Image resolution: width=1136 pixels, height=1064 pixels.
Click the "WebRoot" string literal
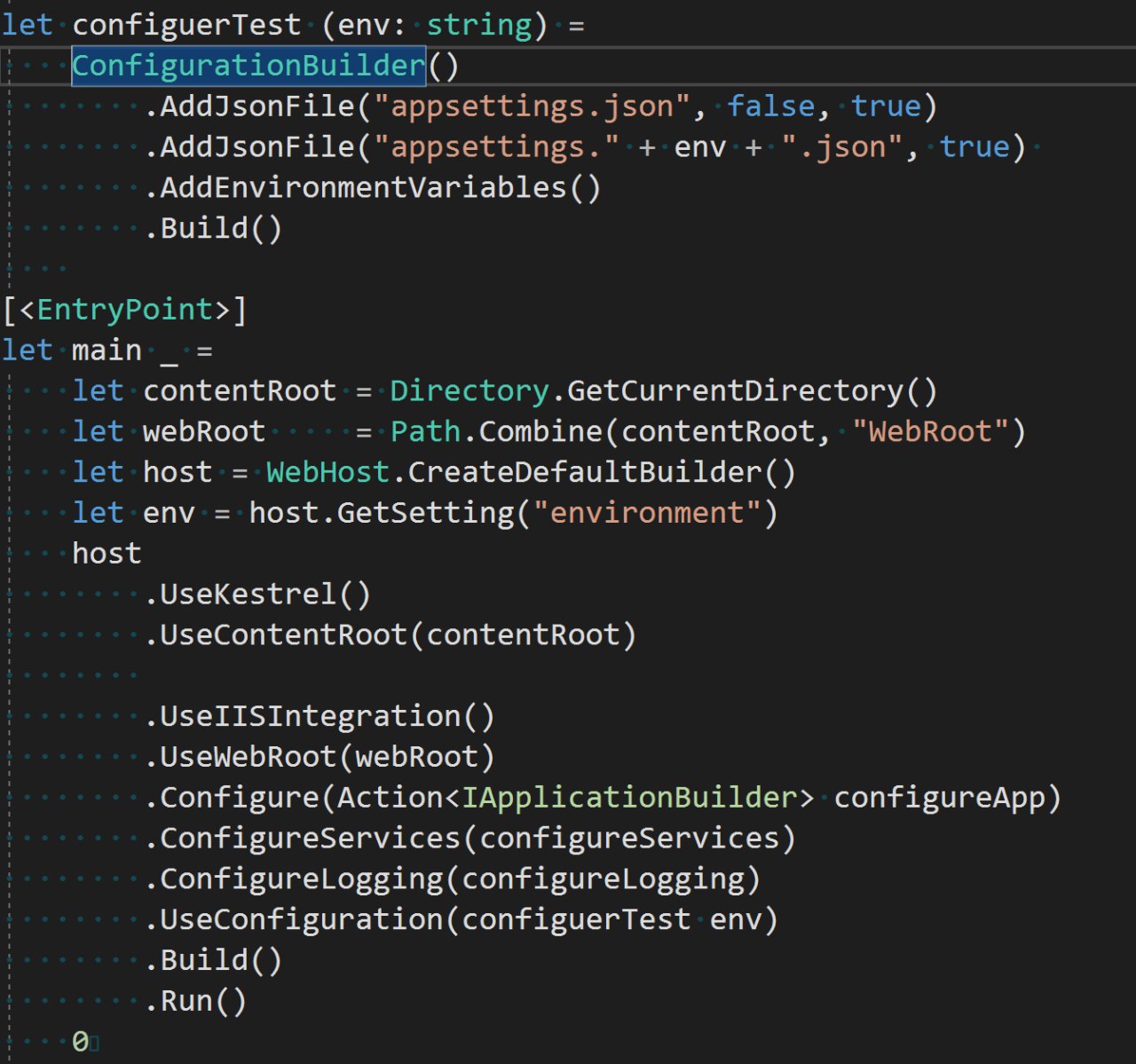931,432
